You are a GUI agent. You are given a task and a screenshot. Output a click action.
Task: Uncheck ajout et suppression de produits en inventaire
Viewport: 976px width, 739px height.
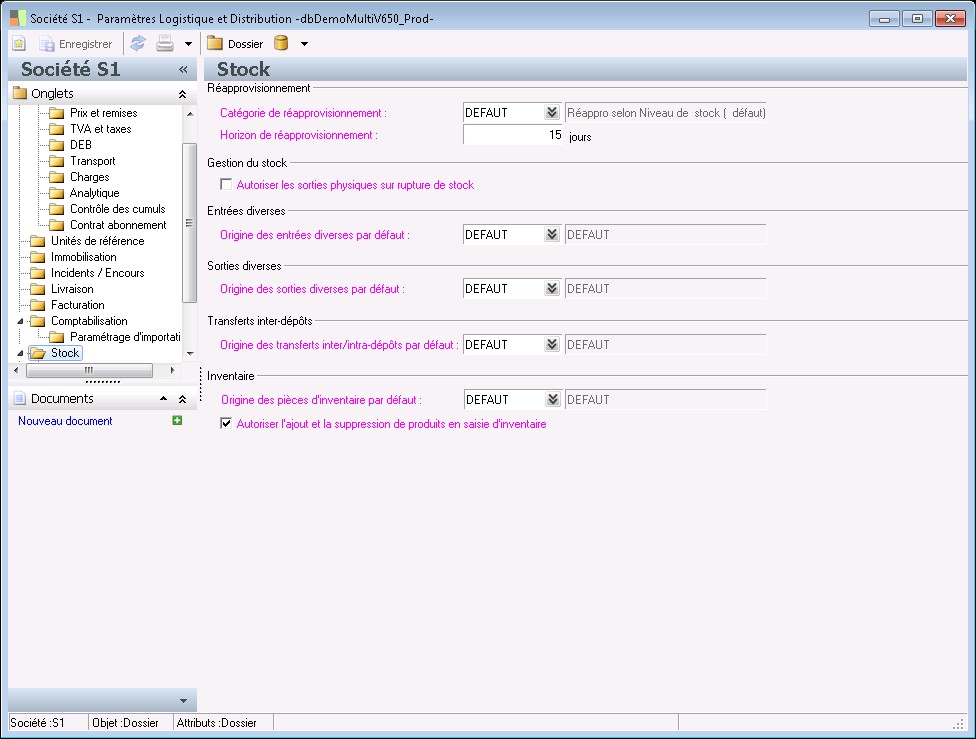point(226,423)
